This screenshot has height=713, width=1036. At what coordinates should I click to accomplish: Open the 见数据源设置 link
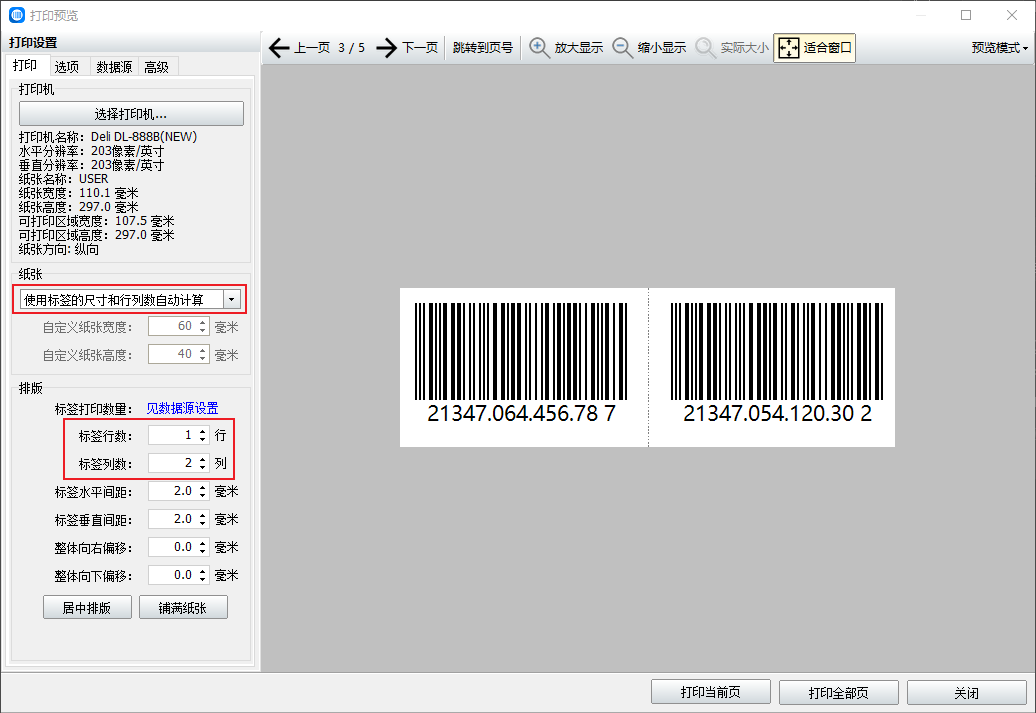[182, 408]
